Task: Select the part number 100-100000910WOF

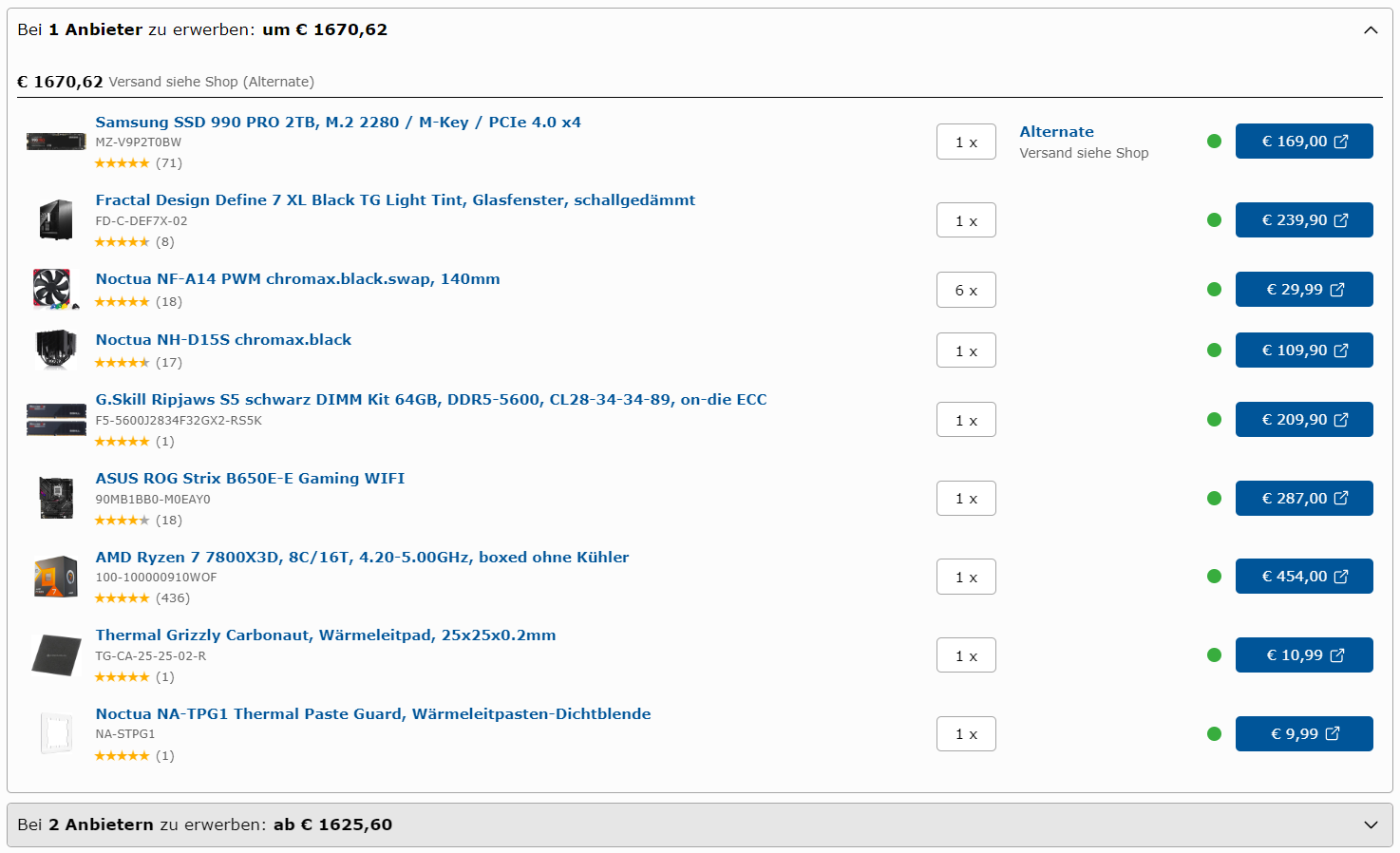Action: click(156, 578)
